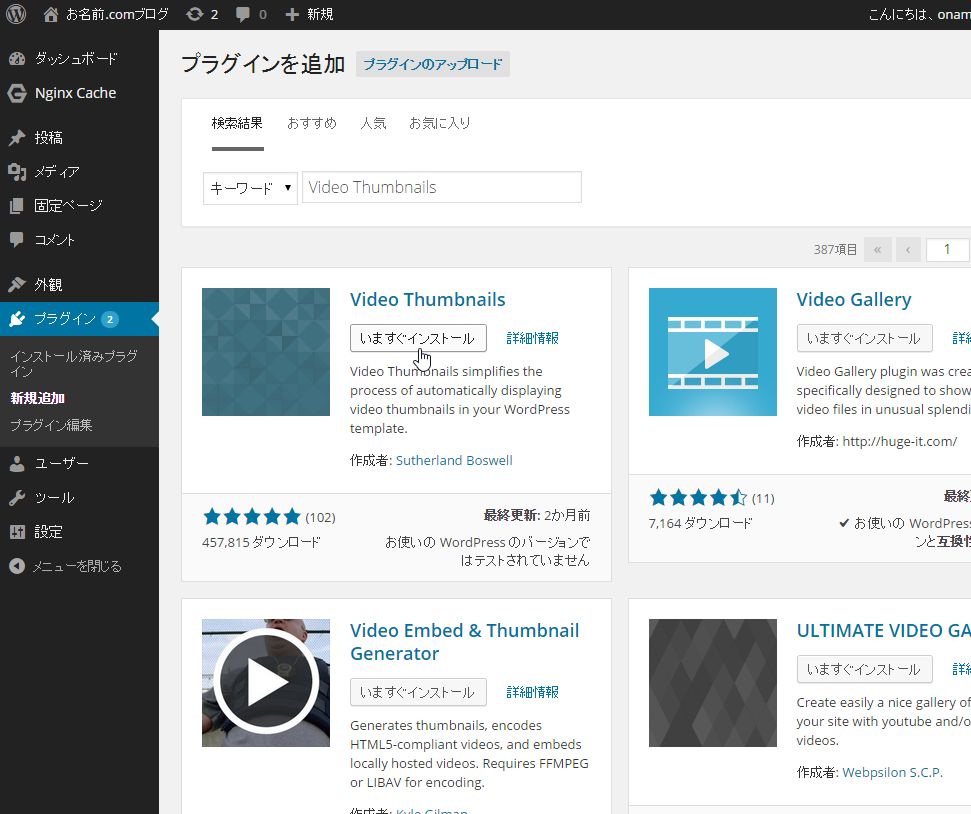This screenshot has width=971, height=814.
Task: Install ULTIMATE VIDEO GALLERY with いますぐインストール
Action: click(864, 669)
